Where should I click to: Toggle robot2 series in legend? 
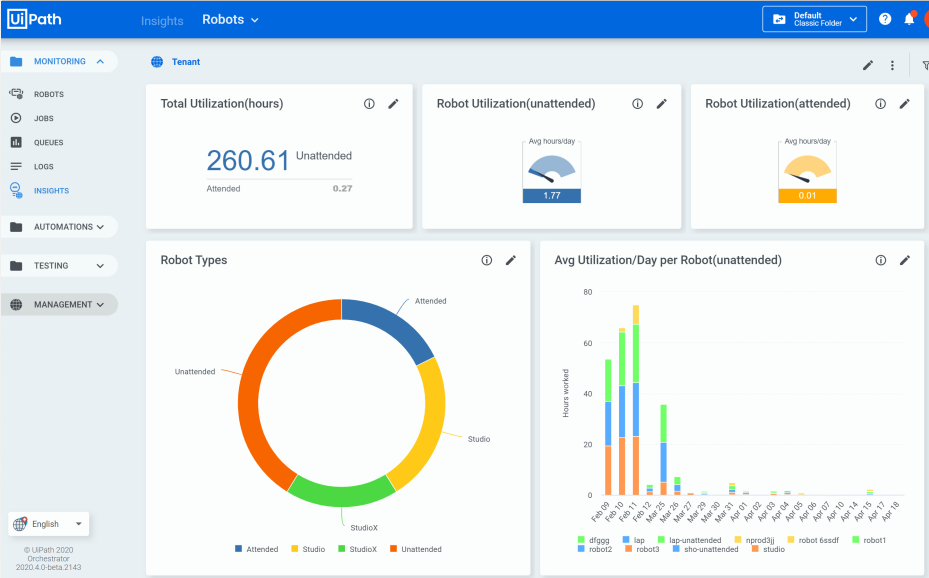(x=595, y=549)
